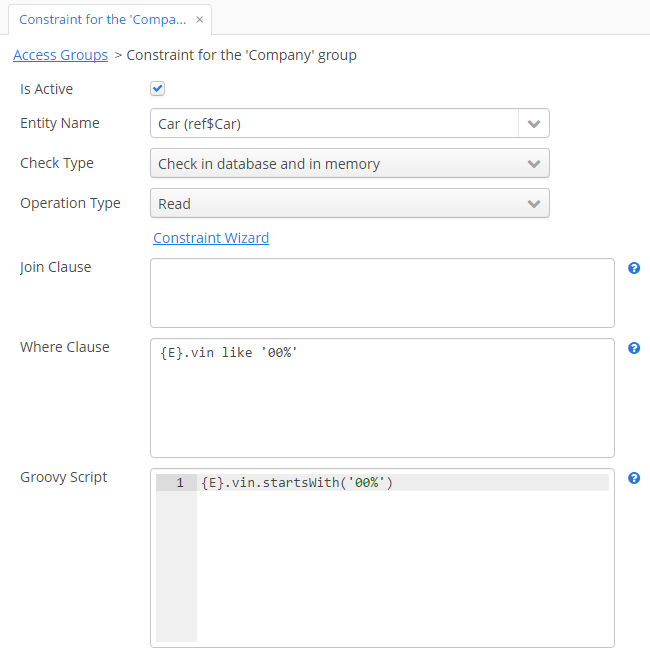Open the Check Type dropdown
The image size is (650, 654).
pyautogui.click(x=350, y=164)
